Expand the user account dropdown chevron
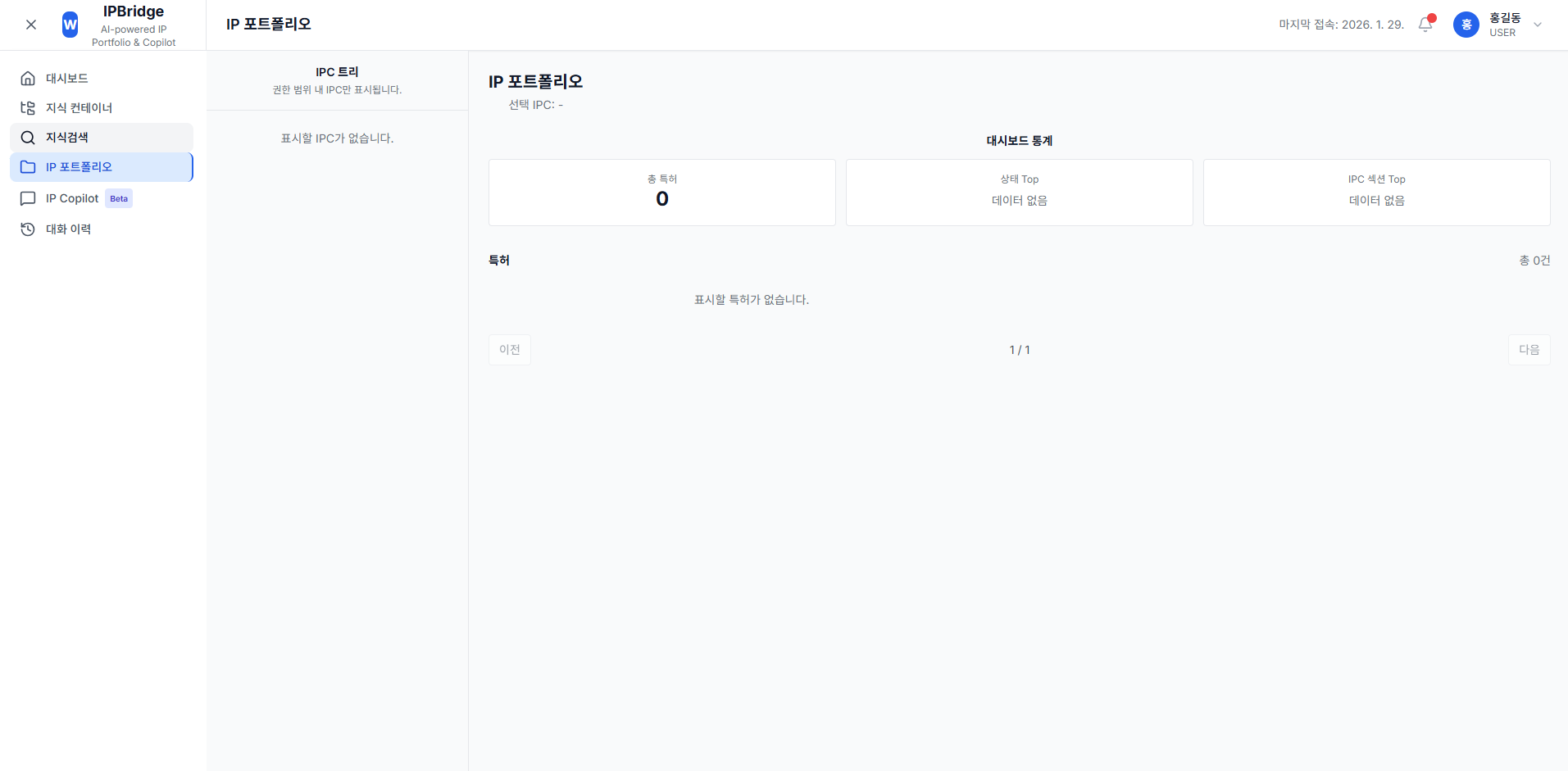1568x771 pixels. pos(1538,25)
